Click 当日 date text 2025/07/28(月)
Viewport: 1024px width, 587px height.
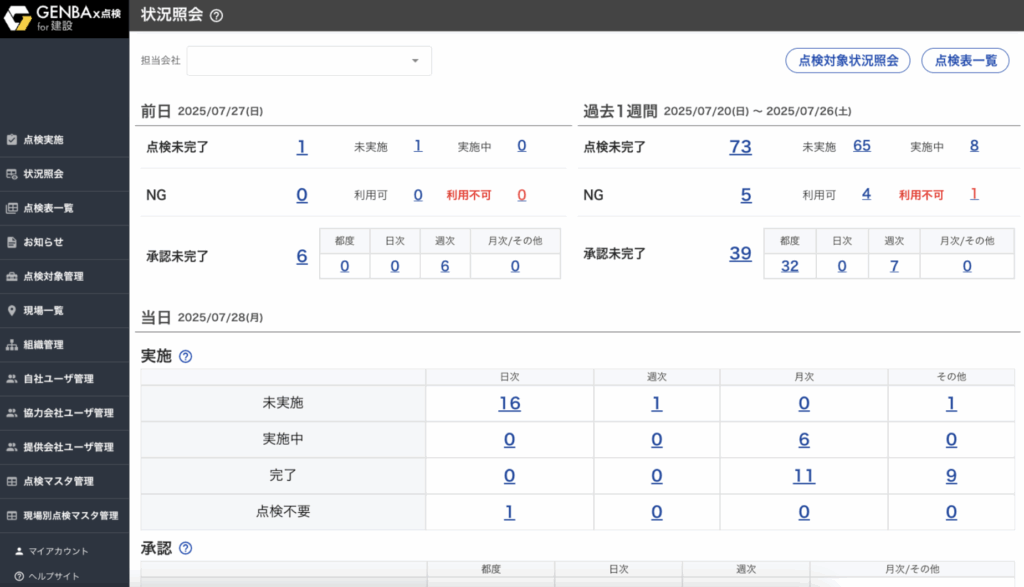point(220,317)
